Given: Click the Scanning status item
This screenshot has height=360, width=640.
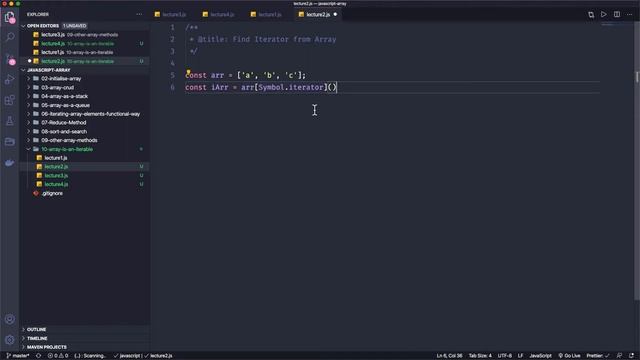Looking at the screenshot, I should [90, 356].
